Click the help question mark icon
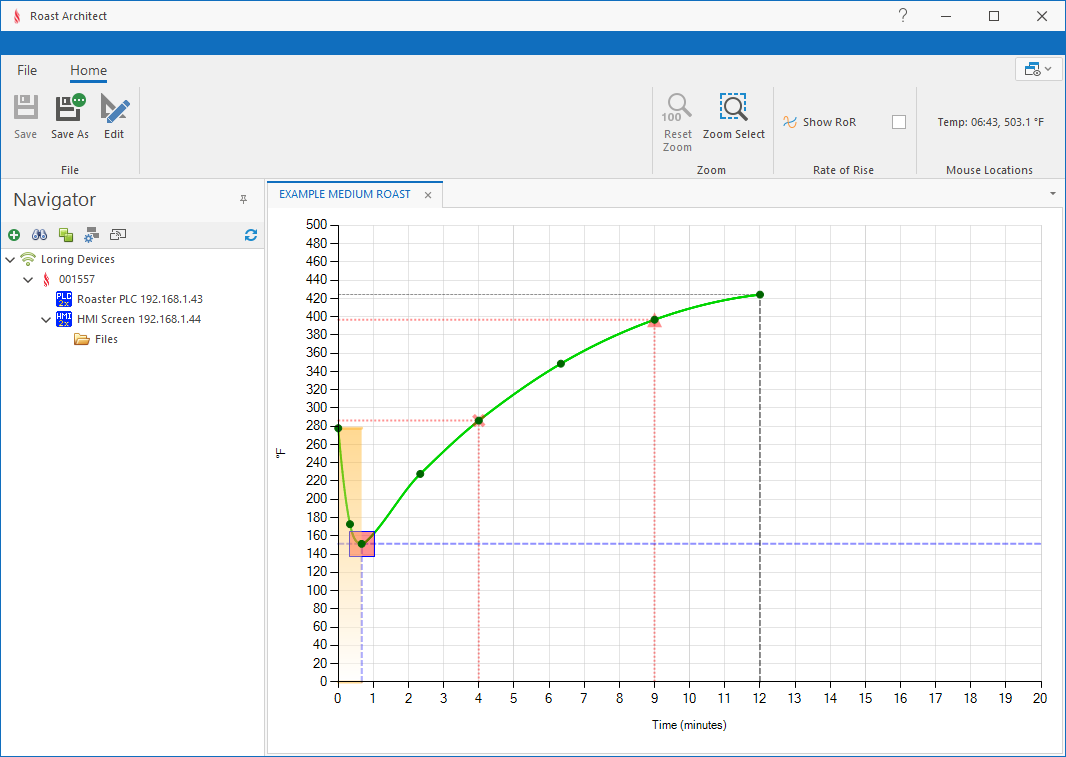 902,16
